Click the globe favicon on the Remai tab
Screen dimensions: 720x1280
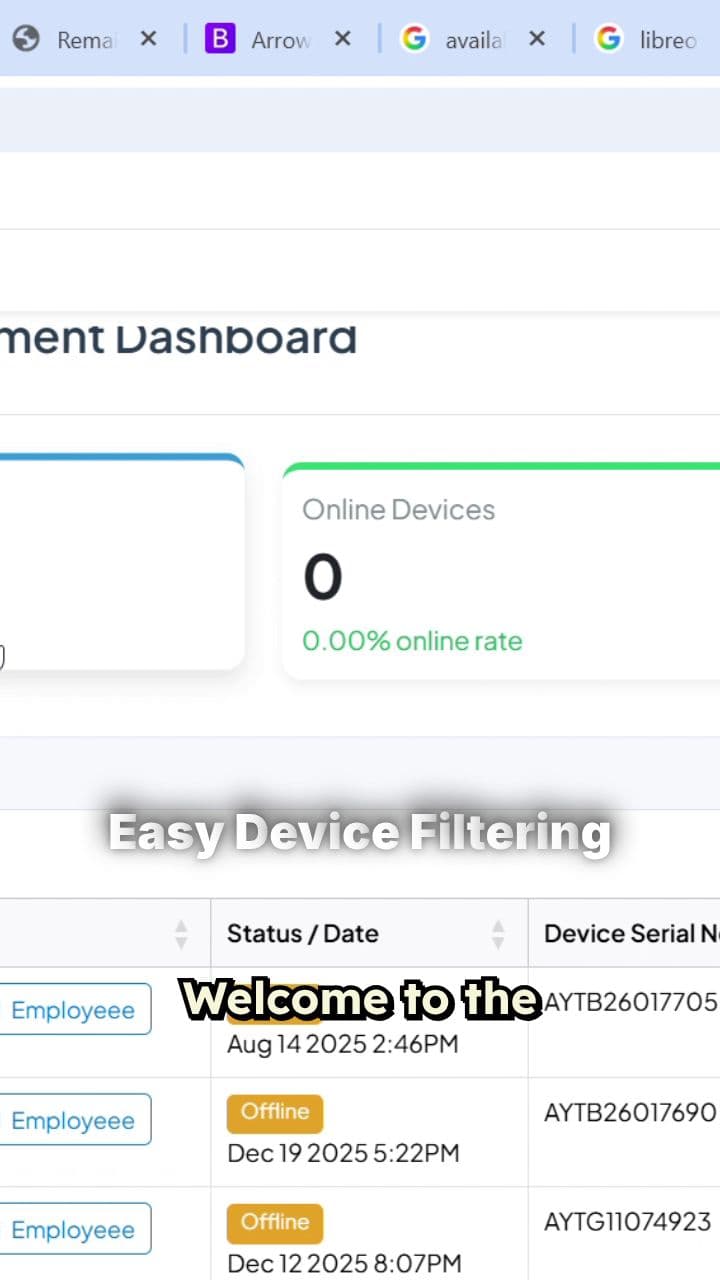[x=29, y=39]
